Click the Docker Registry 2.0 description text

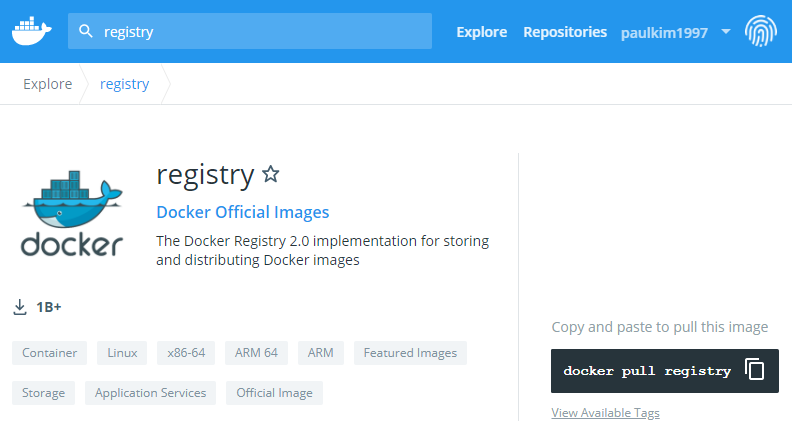click(x=322, y=251)
